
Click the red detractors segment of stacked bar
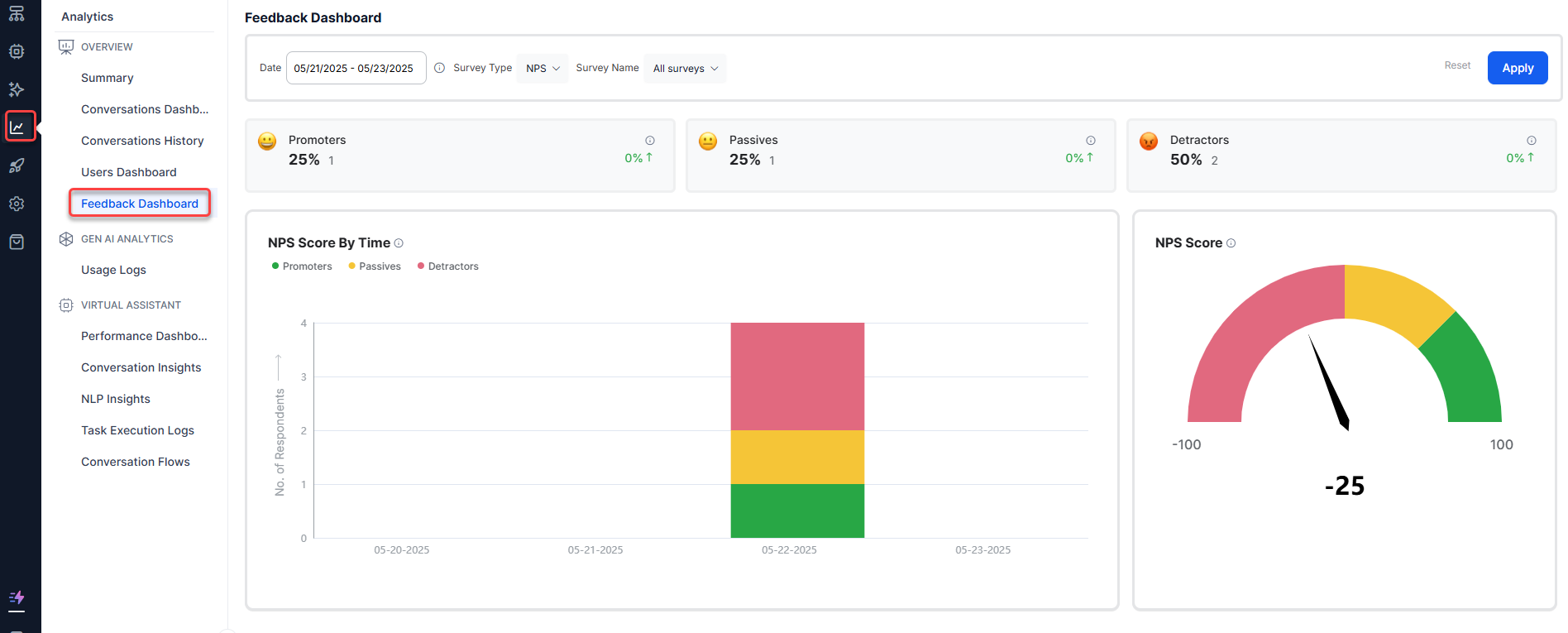coord(797,376)
